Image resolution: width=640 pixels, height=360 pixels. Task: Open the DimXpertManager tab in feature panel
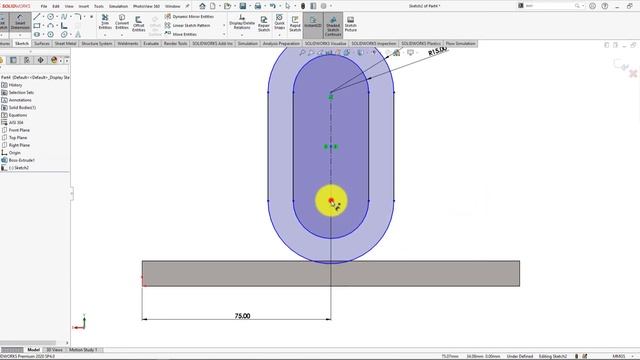[40, 60]
